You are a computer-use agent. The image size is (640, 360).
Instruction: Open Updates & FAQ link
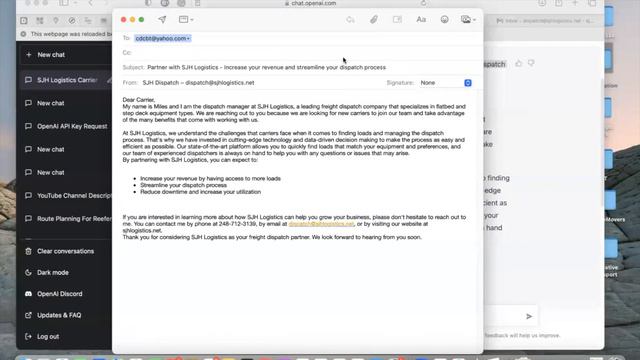coord(53,315)
